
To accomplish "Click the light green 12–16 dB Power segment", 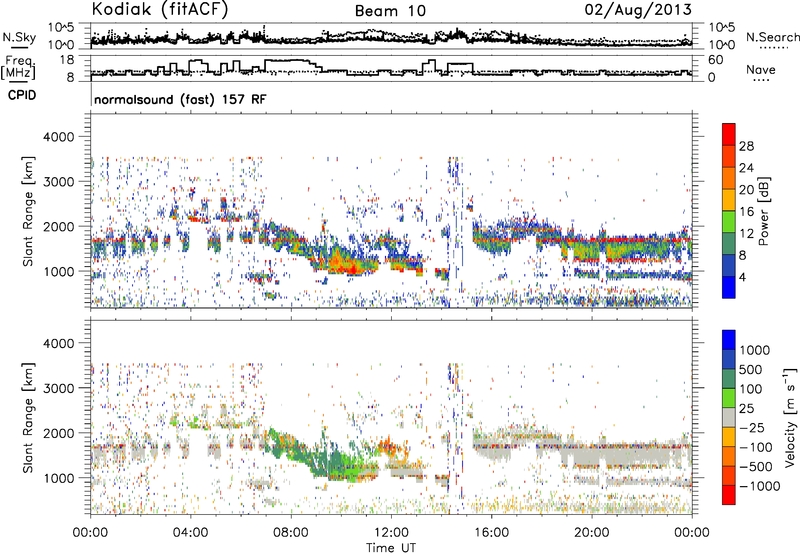I will coord(729,221).
